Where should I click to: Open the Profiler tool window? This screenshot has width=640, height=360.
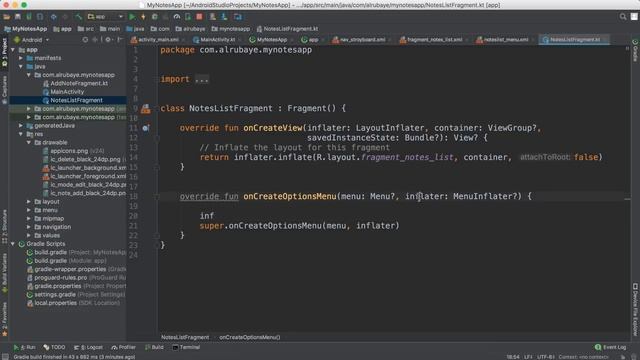(123, 347)
